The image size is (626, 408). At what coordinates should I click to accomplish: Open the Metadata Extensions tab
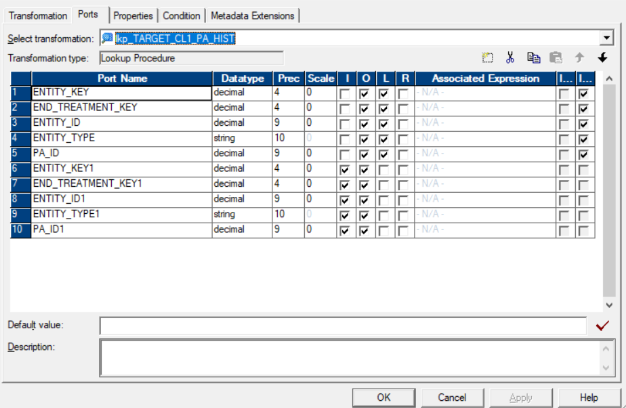tap(252, 16)
